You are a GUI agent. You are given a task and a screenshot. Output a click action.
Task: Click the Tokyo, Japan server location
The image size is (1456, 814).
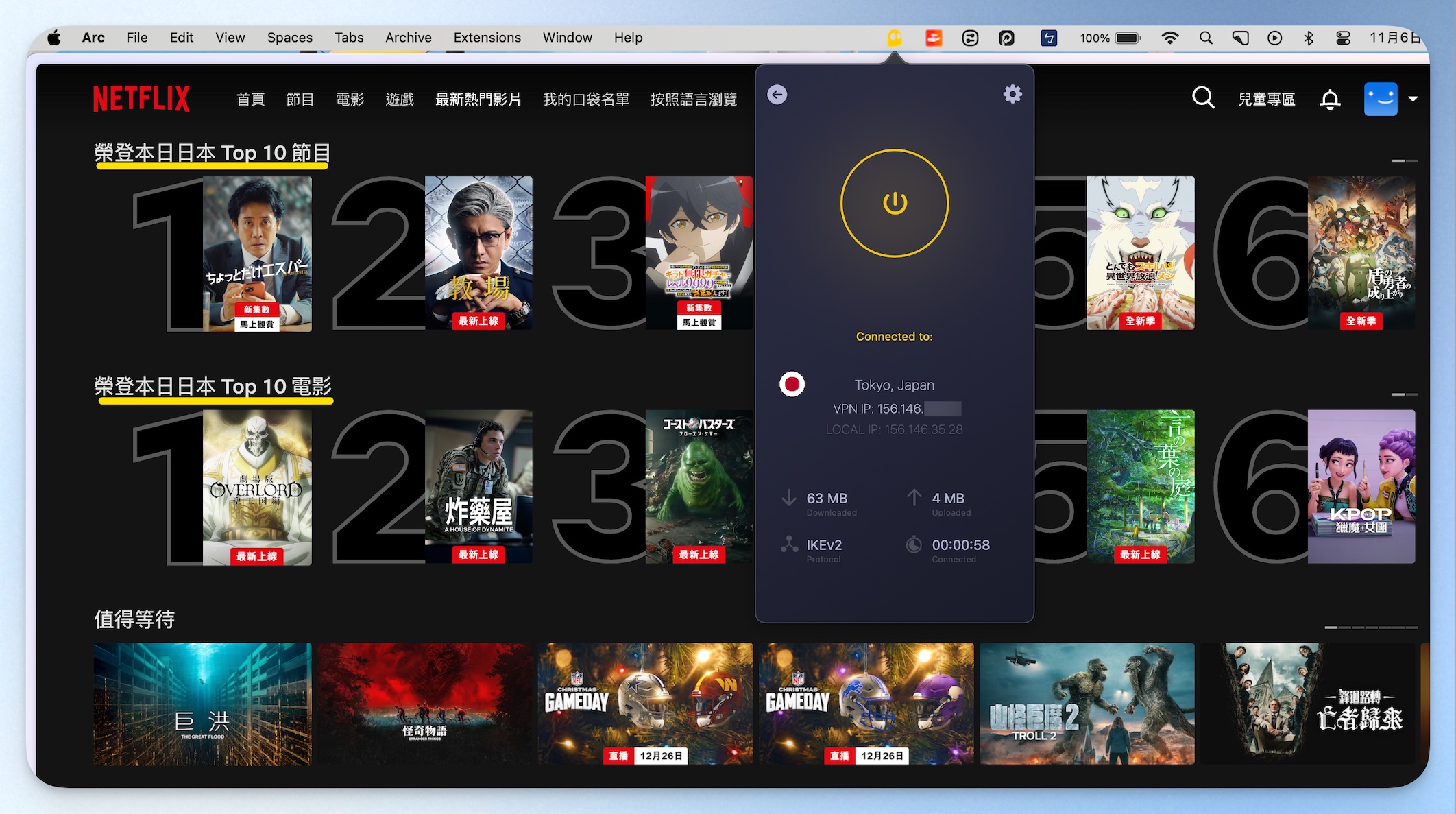point(894,385)
